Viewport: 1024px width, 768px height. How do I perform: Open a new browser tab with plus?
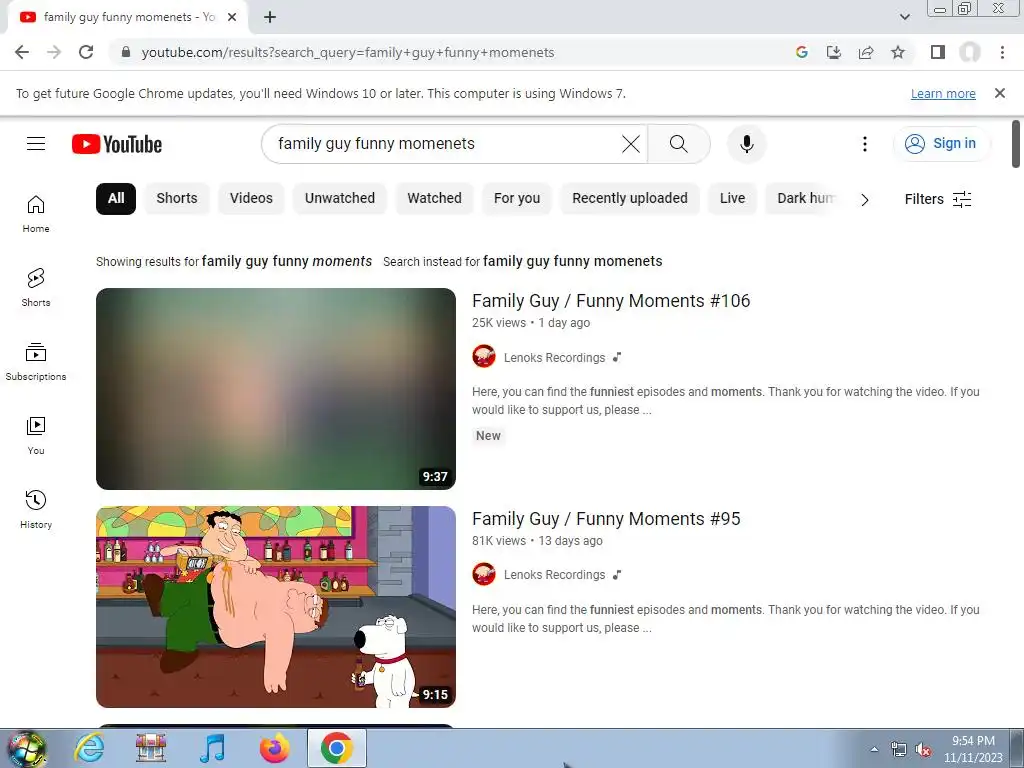point(270,17)
